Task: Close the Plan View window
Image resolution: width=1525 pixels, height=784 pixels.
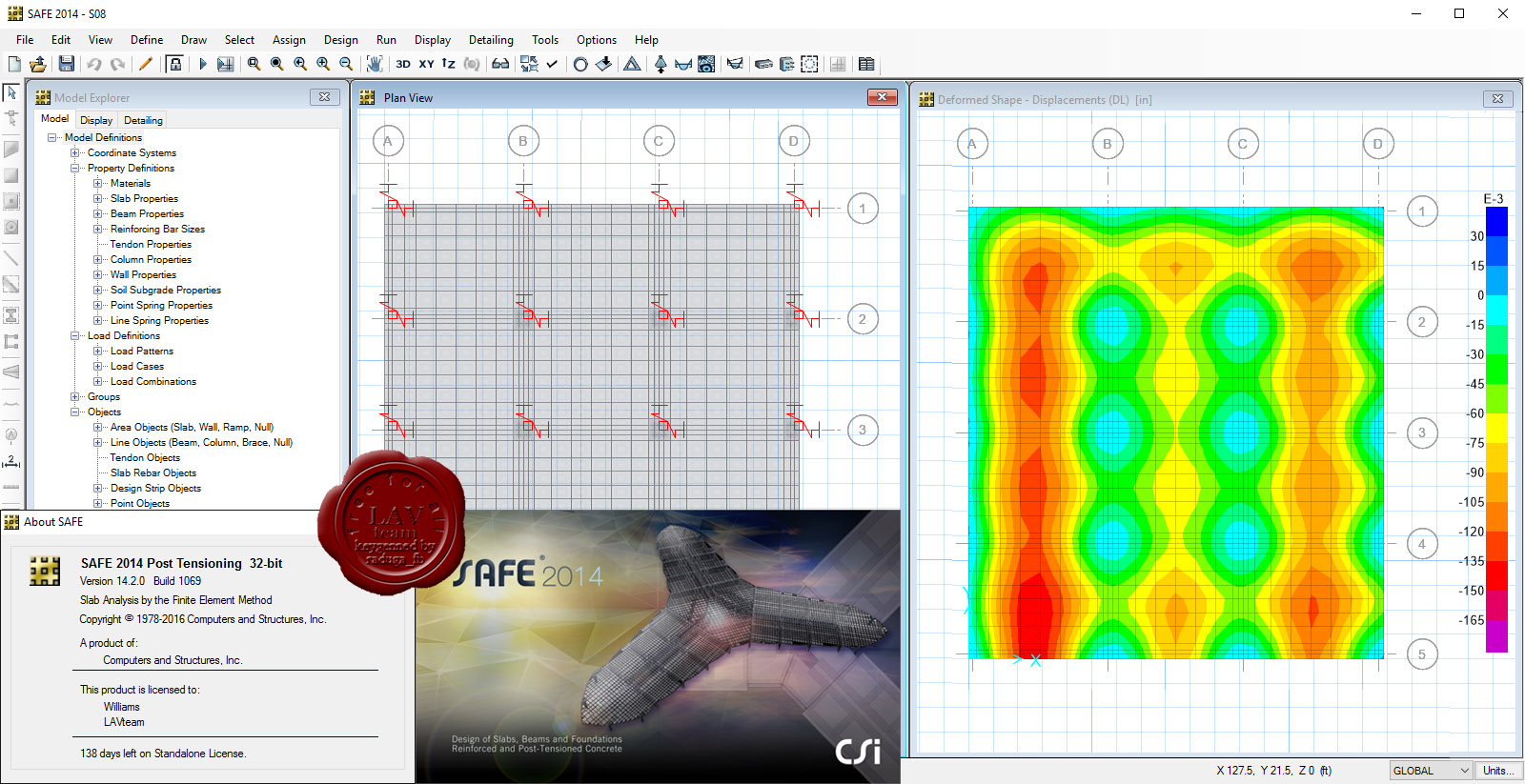Action: 882,97
